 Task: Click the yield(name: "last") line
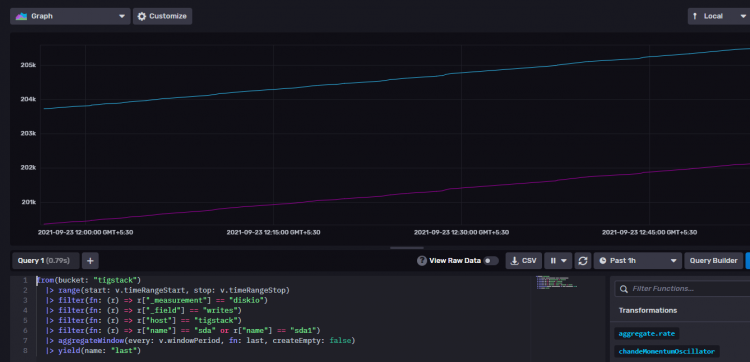click(93, 351)
